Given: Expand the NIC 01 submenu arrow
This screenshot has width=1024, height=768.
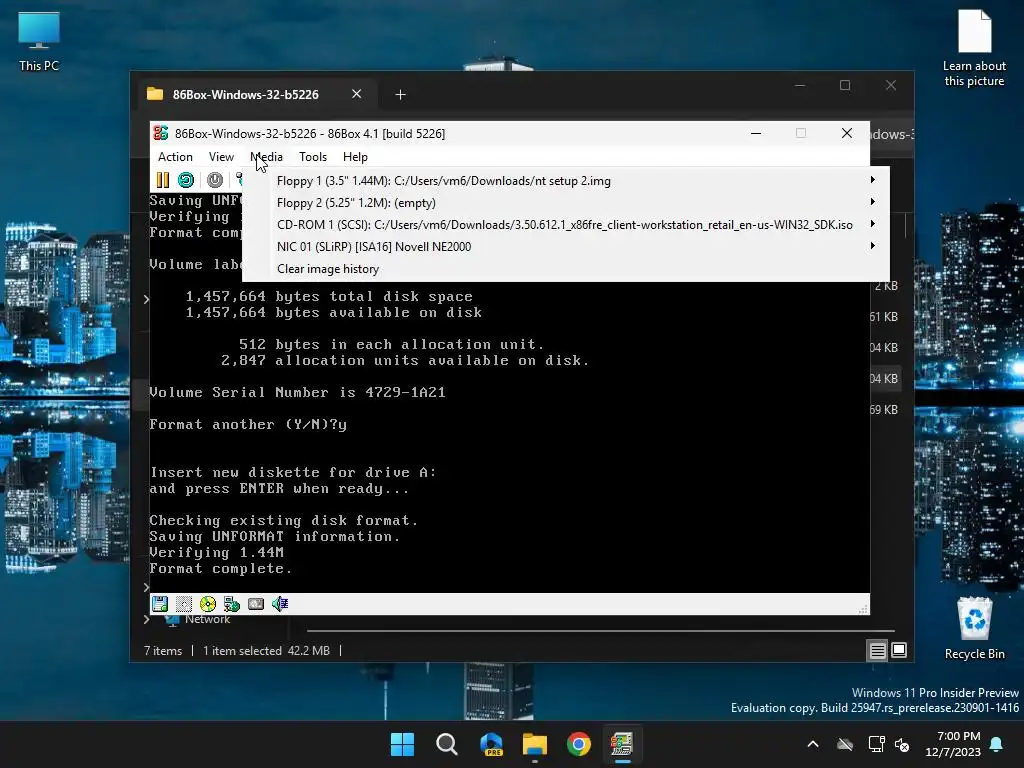Looking at the screenshot, I should click(872, 246).
